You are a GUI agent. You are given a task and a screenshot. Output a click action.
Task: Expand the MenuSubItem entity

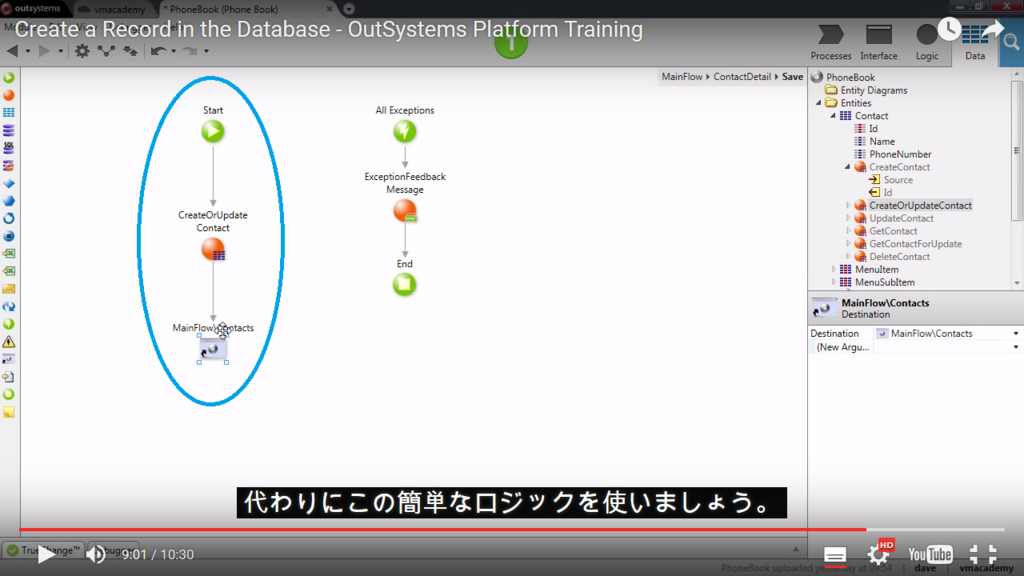833,282
